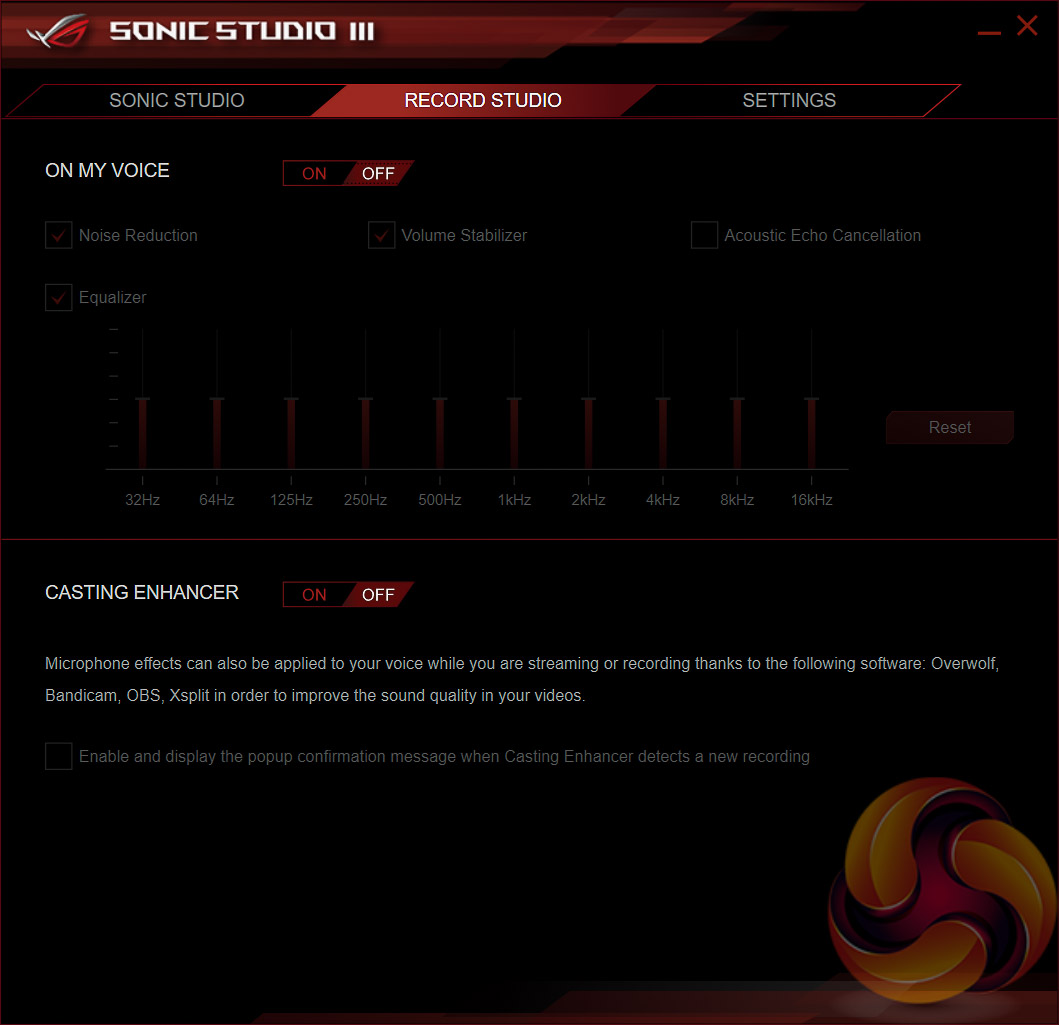This screenshot has width=1059, height=1025.
Task: Set On My Voice to OFF
Action: [x=378, y=174]
